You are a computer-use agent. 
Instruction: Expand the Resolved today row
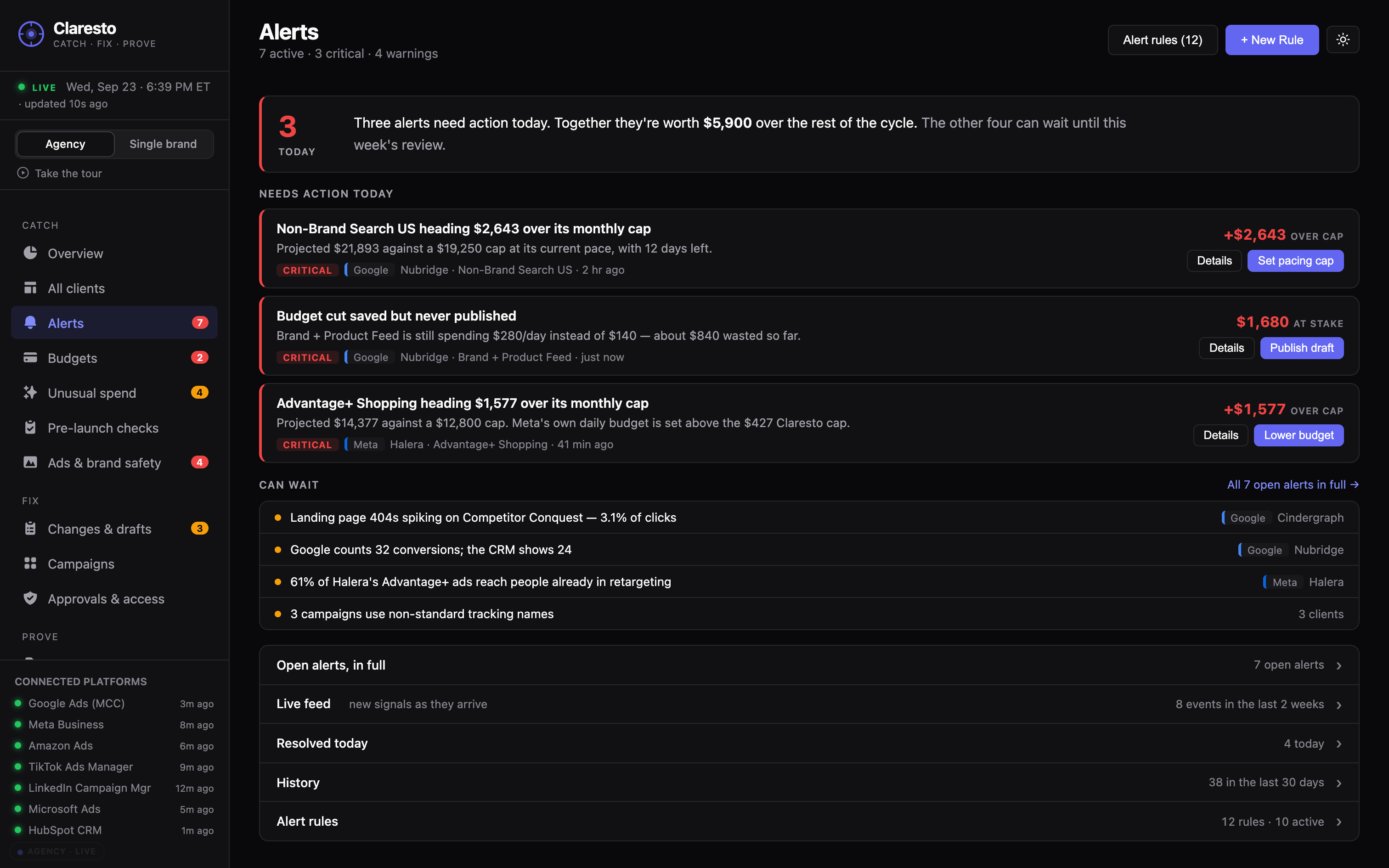pyautogui.click(x=809, y=744)
